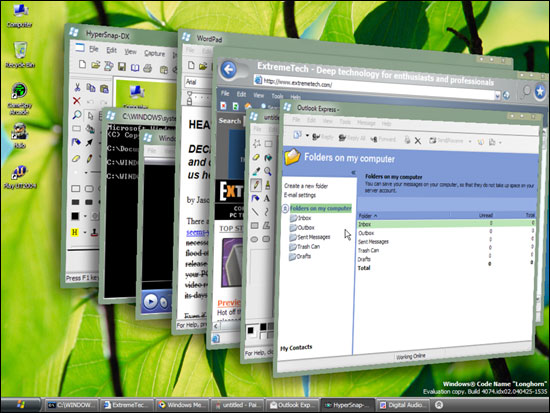Collapse the Folders on my computer tree
The width and height of the screenshot is (550, 413).
(285, 208)
